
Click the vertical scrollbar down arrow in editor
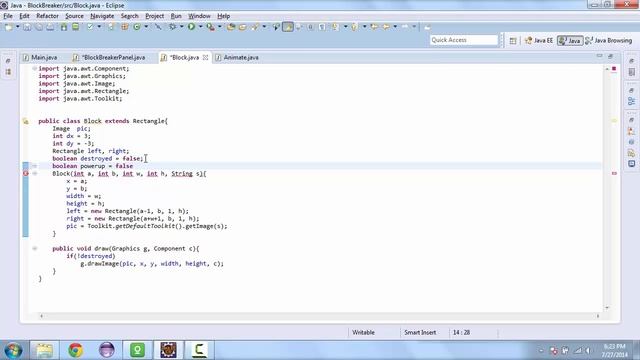pyautogui.click(x=607, y=308)
